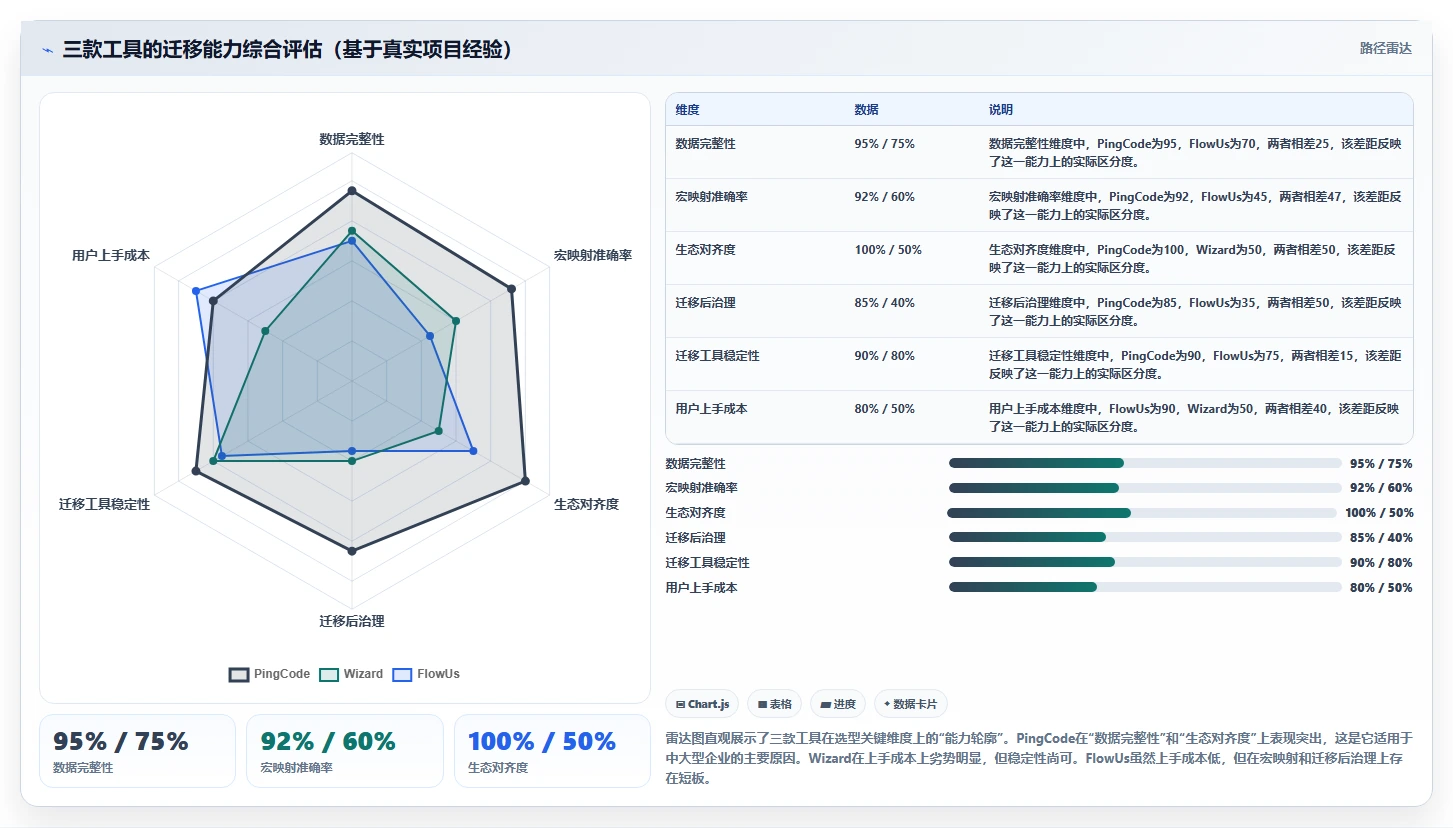The width and height of the screenshot is (1453, 828).
Task: Select the 进度 tag chip
Action: tap(838, 704)
